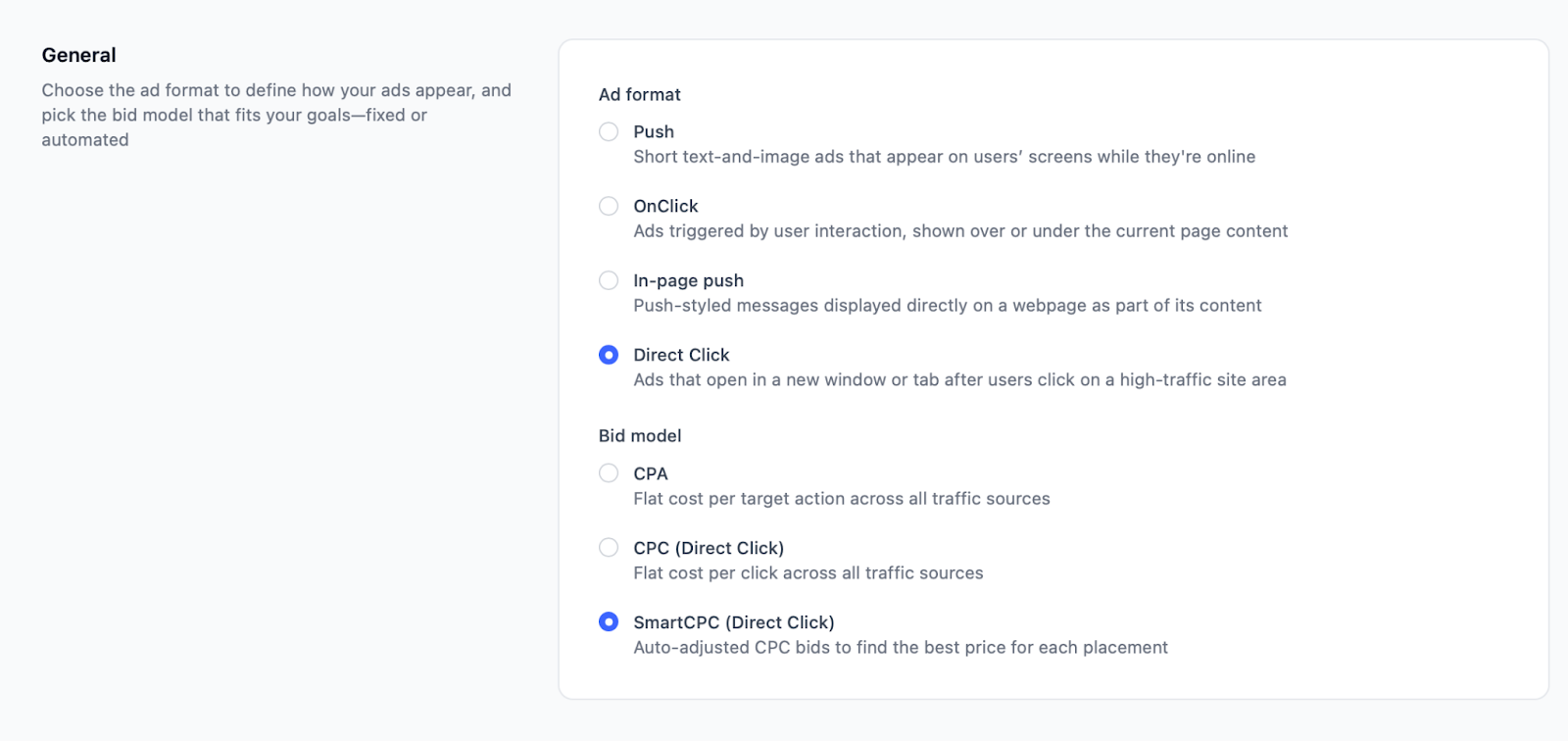Image resolution: width=1568 pixels, height=741 pixels.
Task: Click the 'In-page push' label text
Action: 688,280
